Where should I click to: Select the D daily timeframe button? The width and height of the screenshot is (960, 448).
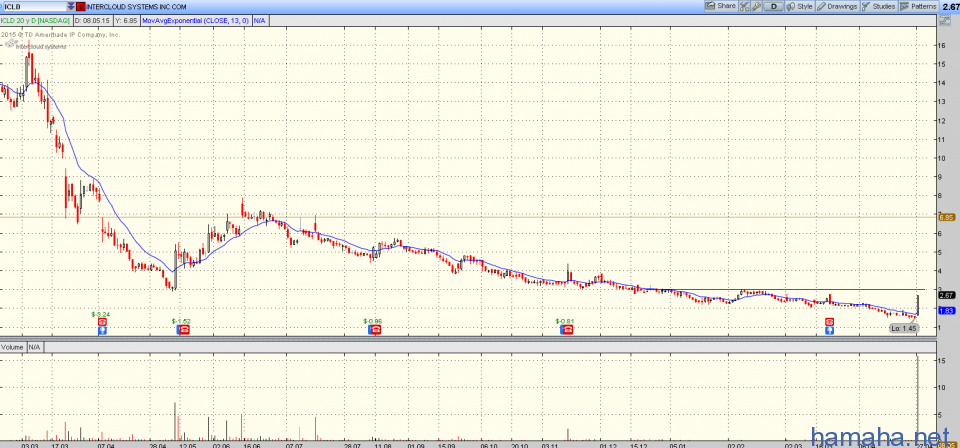(x=774, y=6)
